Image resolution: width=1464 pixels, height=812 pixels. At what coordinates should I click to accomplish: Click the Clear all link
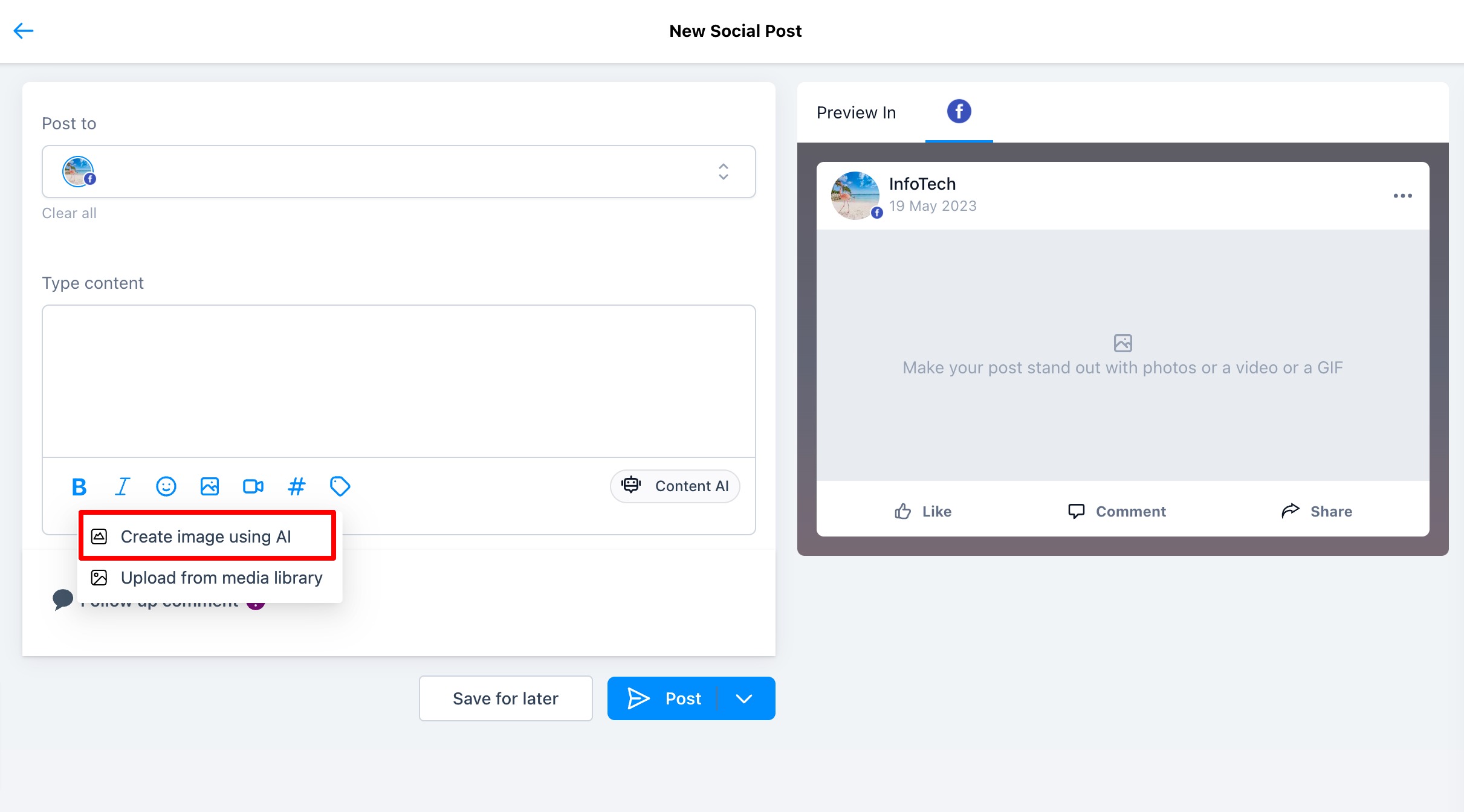tap(69, 213)
